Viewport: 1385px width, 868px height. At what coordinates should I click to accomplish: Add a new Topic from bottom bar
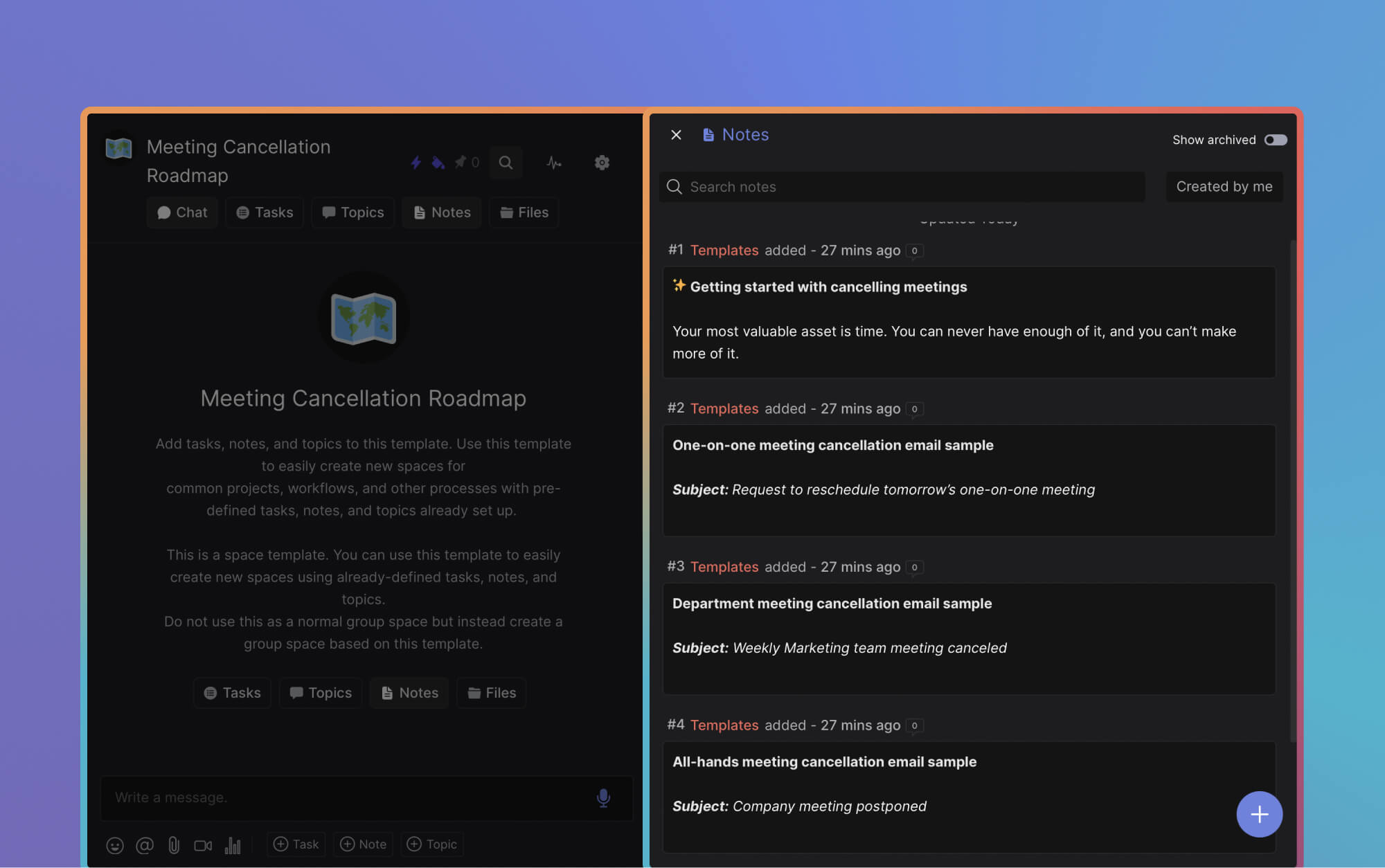[x=431, y=844]
